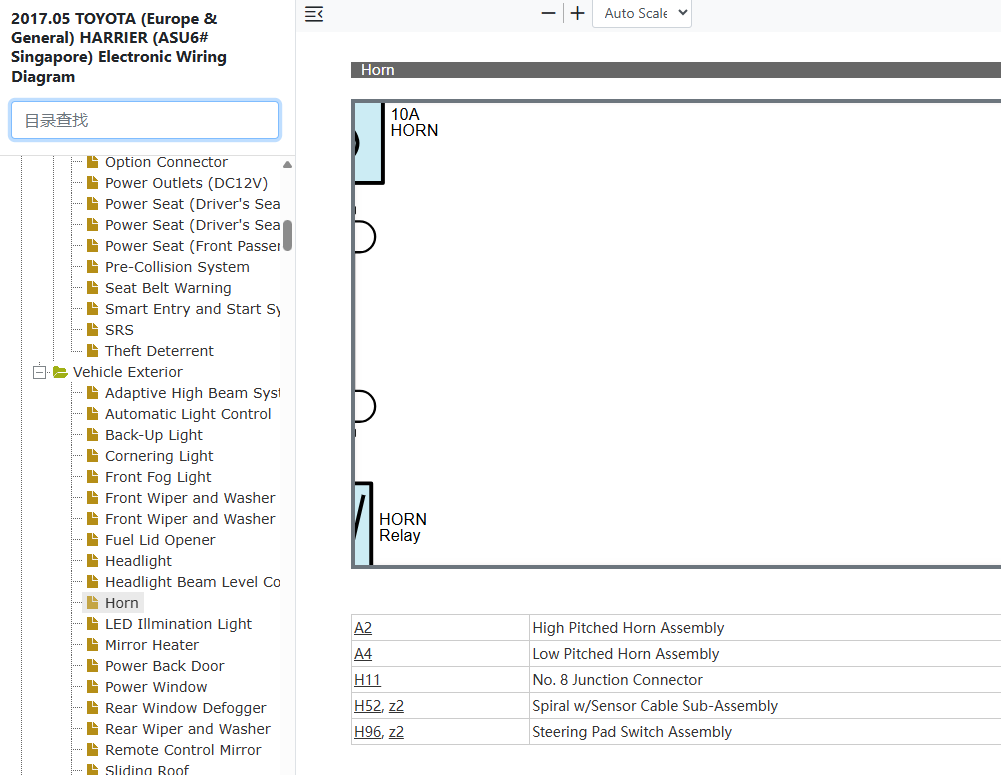Focus the table of contents search field
1001x775 pixels.
tap(145, 120)
